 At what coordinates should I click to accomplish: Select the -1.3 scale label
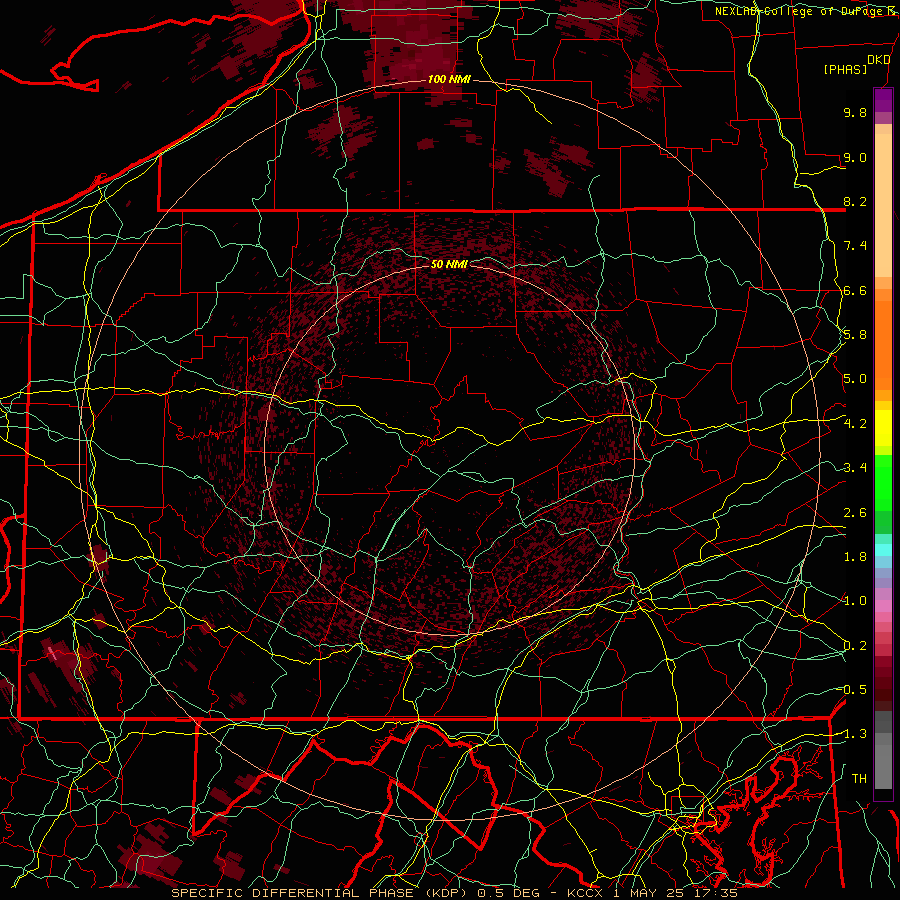[x=852, y=734]
